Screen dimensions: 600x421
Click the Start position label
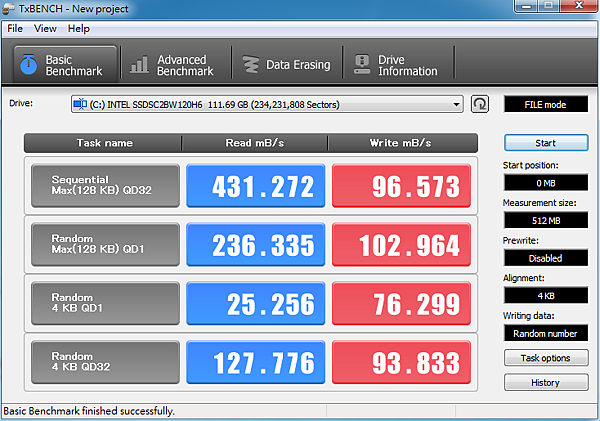point(530,165)
